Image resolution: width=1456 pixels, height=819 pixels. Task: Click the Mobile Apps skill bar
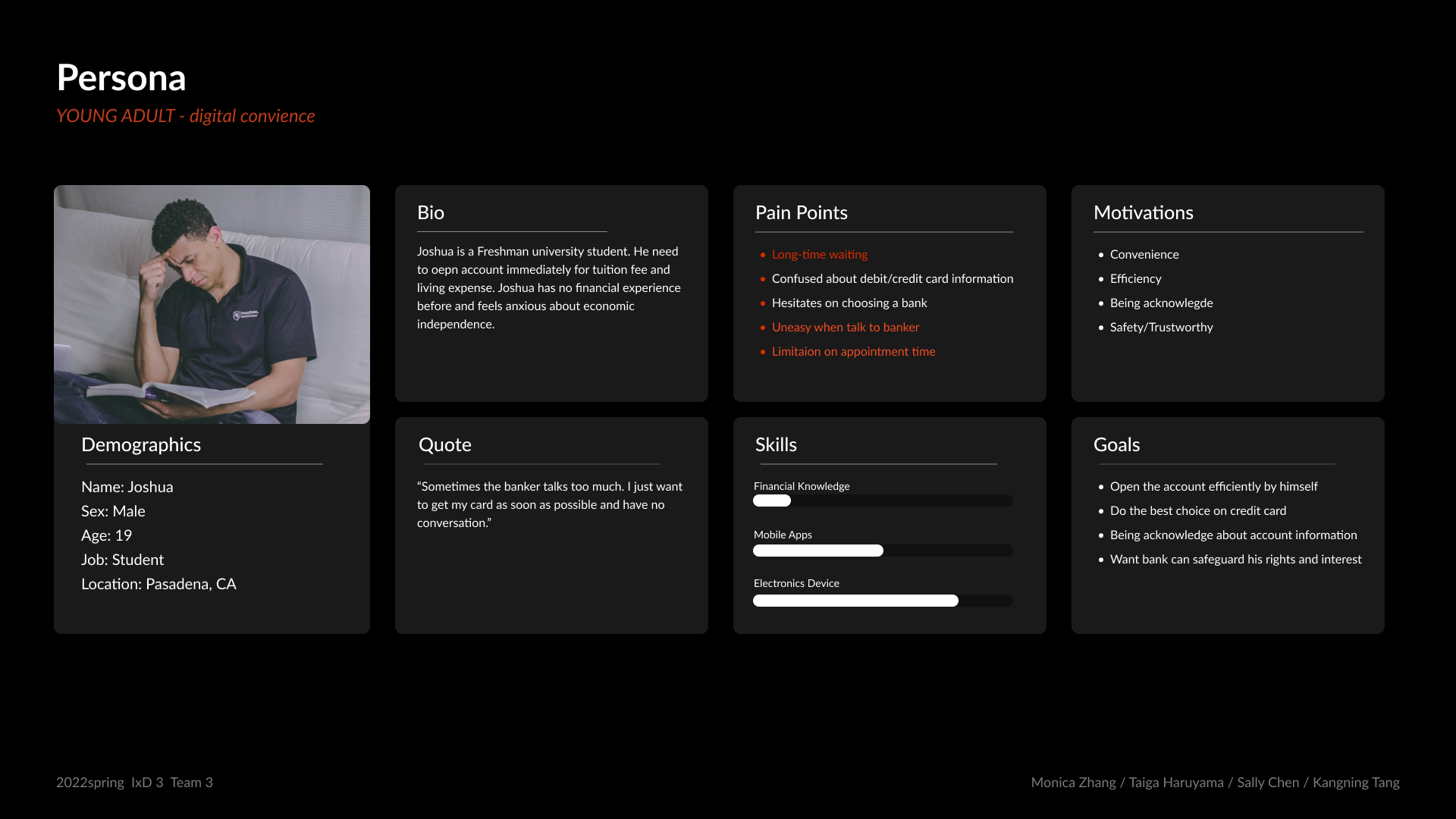click(882, 551)
